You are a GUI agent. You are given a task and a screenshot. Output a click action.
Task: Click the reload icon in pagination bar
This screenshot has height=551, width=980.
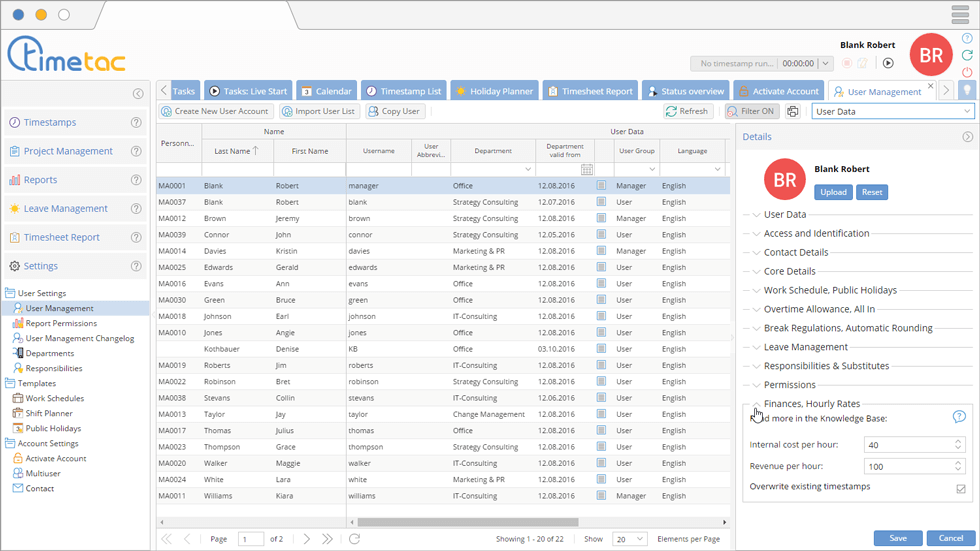(x=354, y=539)
